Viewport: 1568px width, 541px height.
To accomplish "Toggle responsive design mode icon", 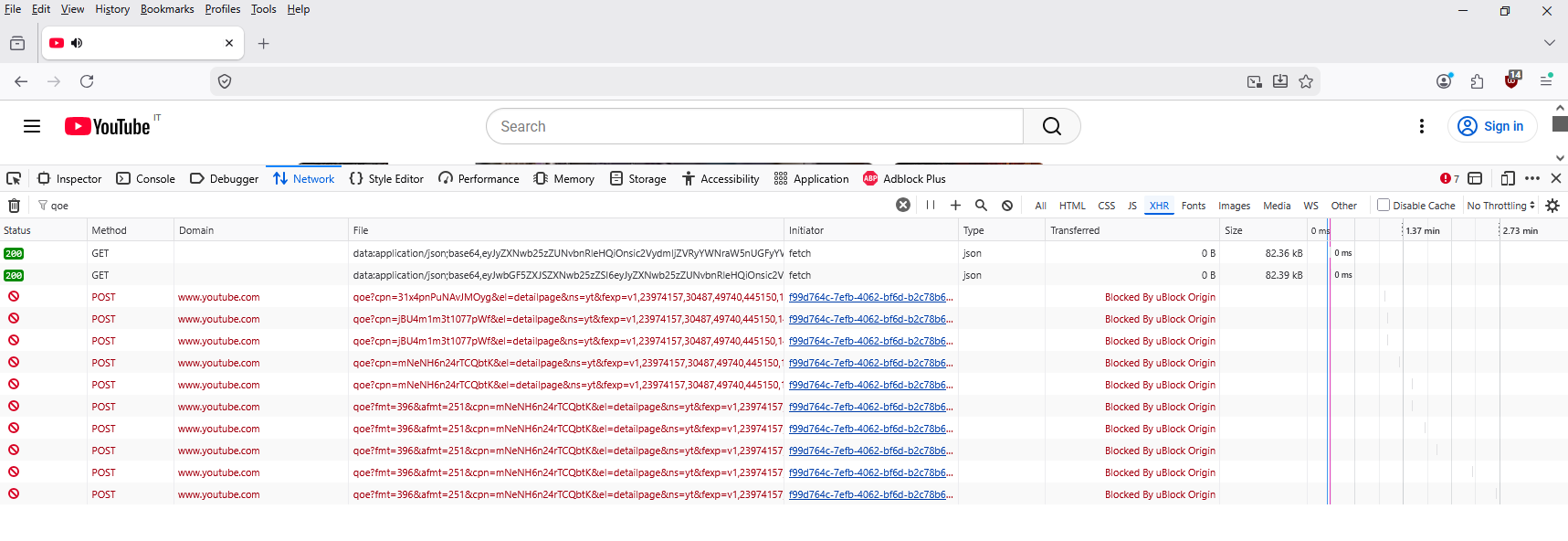I will tap(1508, 179).
